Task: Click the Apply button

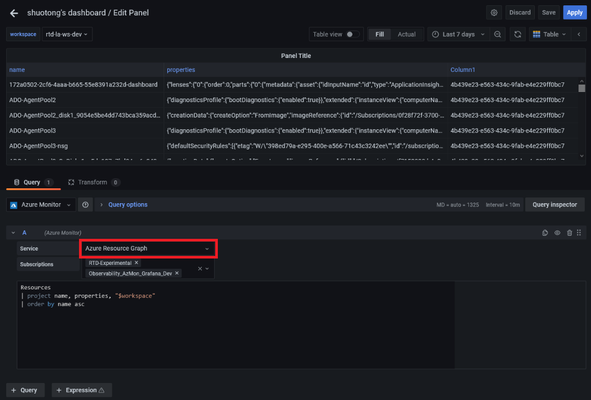Action: 574,12
